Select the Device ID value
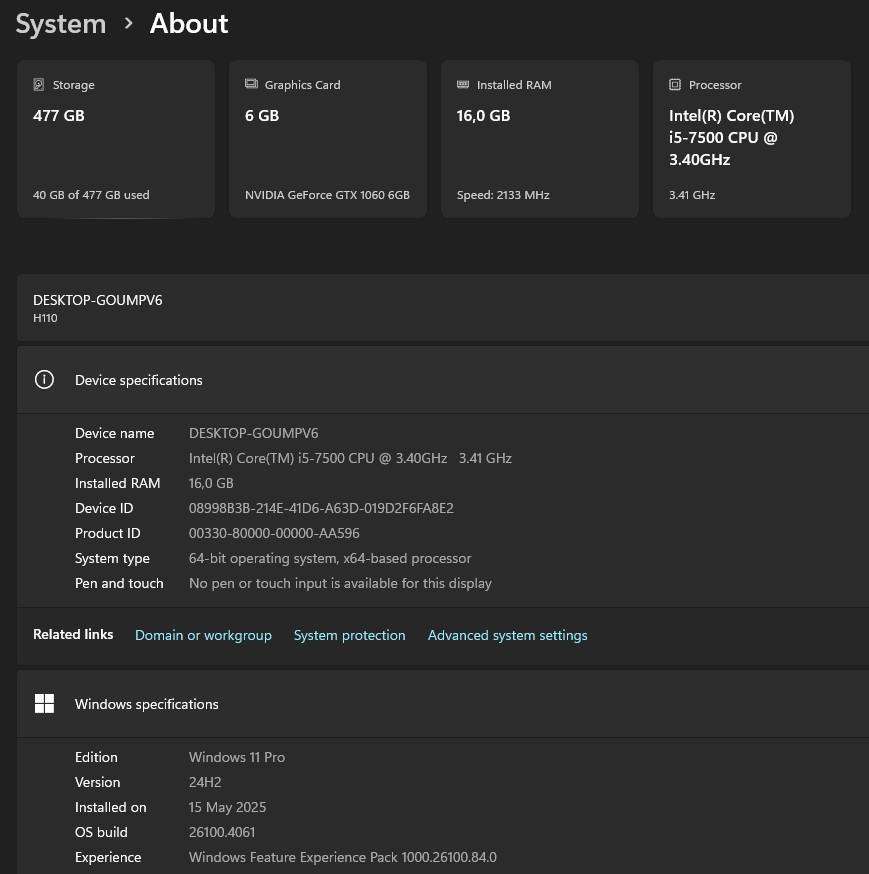Image resolution: width=869 pixels, height=874 pixels. tap(321, 507)
